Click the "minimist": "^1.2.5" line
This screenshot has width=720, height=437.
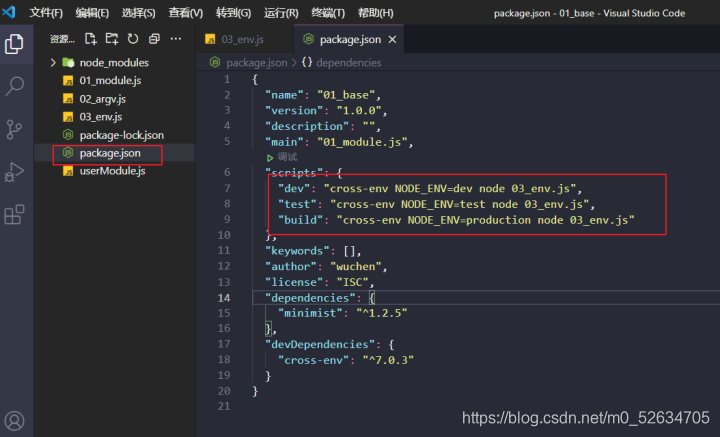point(343,313)
